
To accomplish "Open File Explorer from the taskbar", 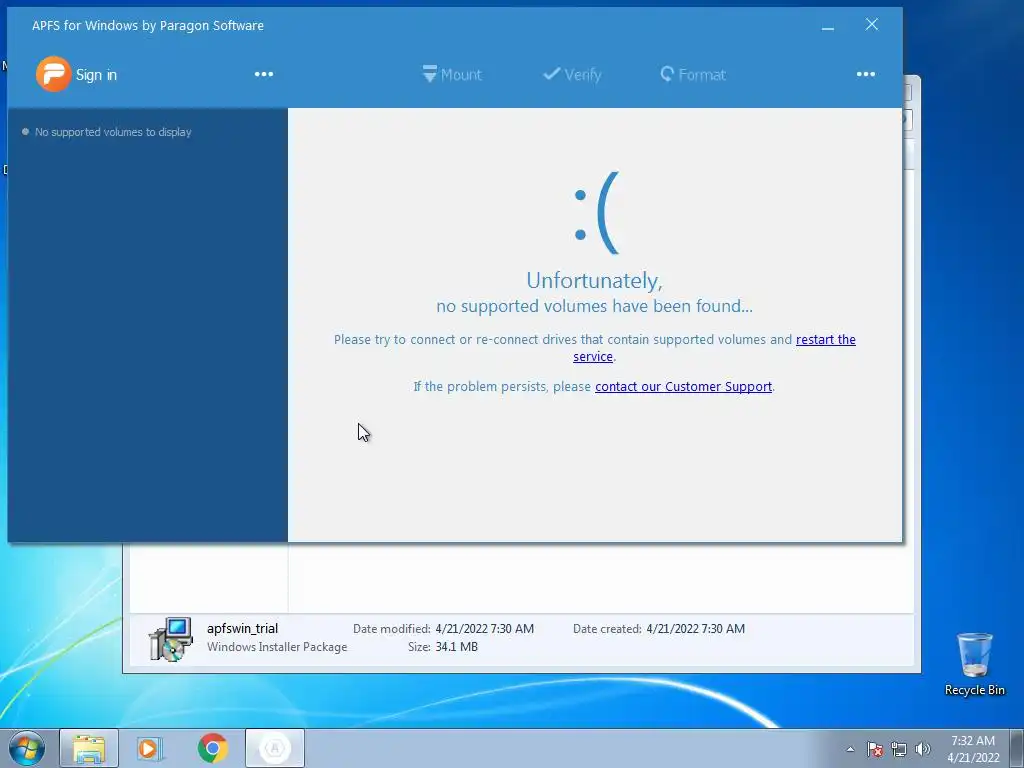I will [89, 748].
